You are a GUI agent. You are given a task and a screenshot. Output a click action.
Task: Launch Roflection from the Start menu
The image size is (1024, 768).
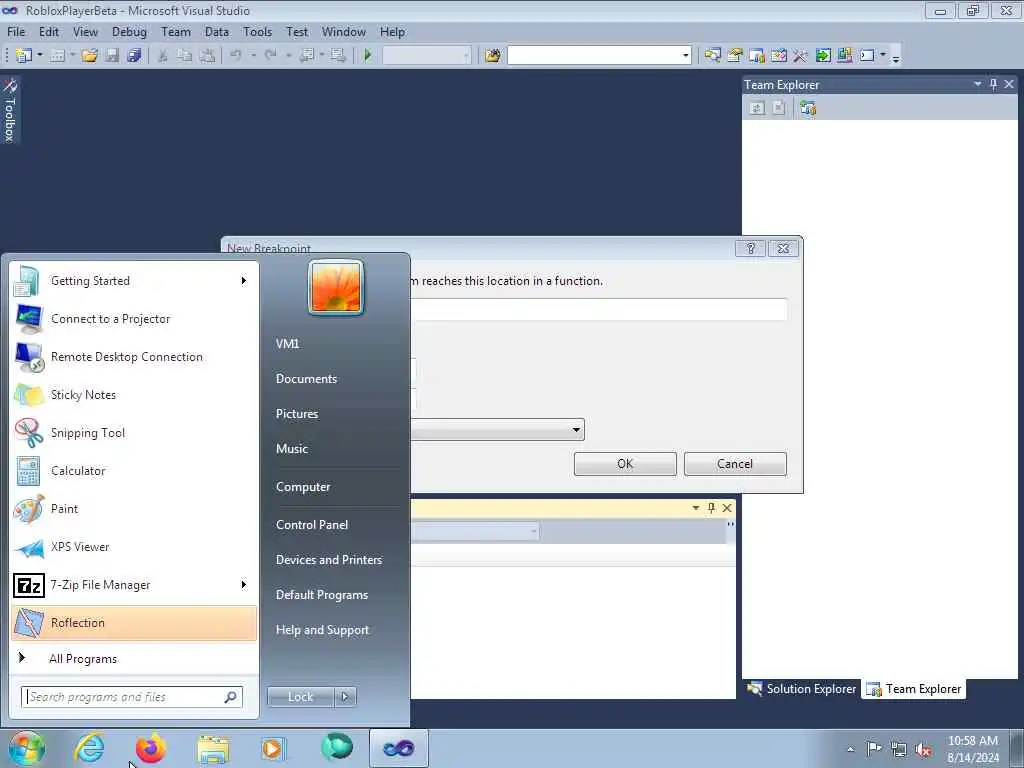pyautogui.click(x=134, y=623)
